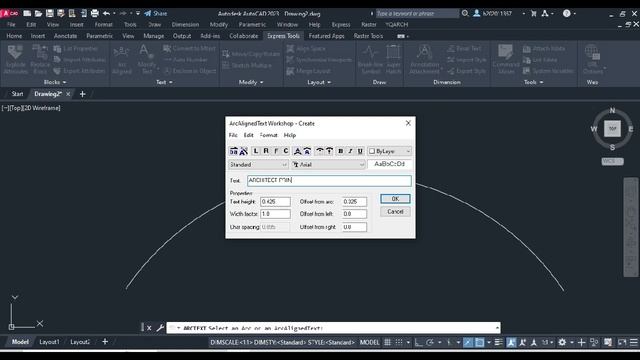Open the dialog's File menu

[x=233, y=135]
